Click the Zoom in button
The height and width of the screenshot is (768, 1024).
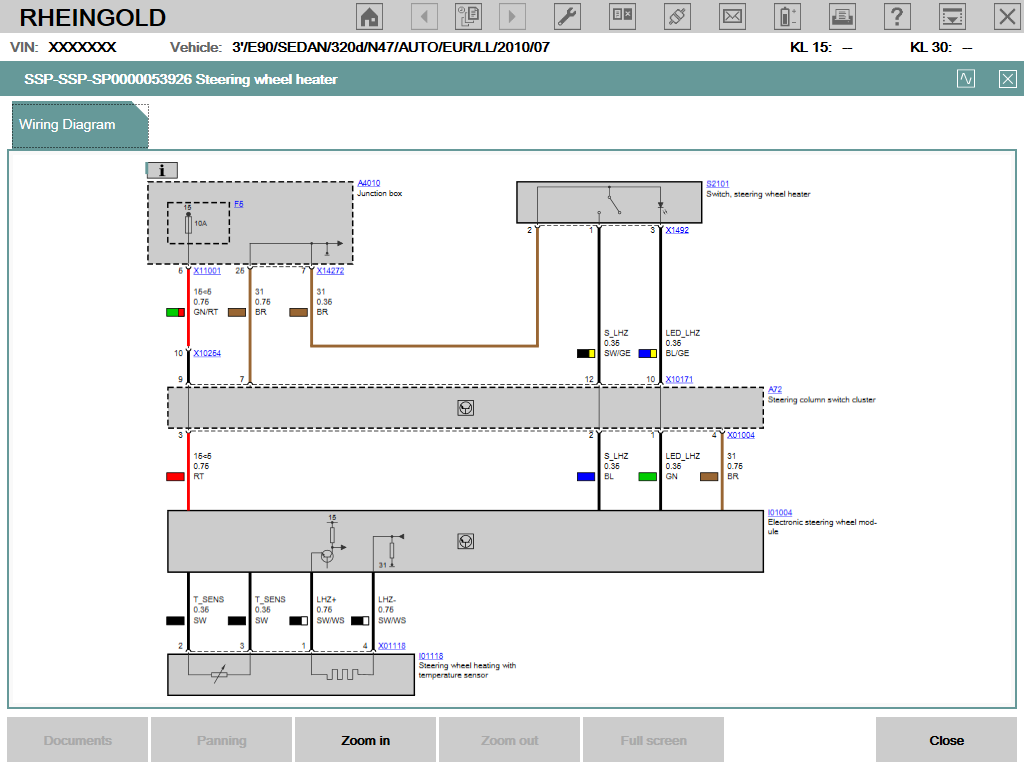[x=365, y=740]
